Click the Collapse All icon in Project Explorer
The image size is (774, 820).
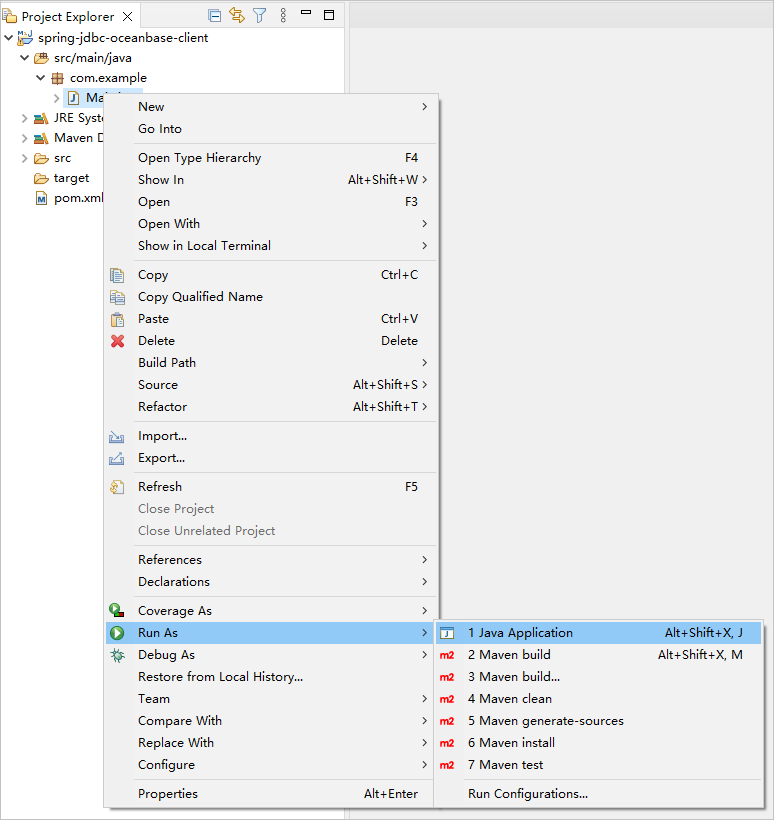click(x=215, y=15)
